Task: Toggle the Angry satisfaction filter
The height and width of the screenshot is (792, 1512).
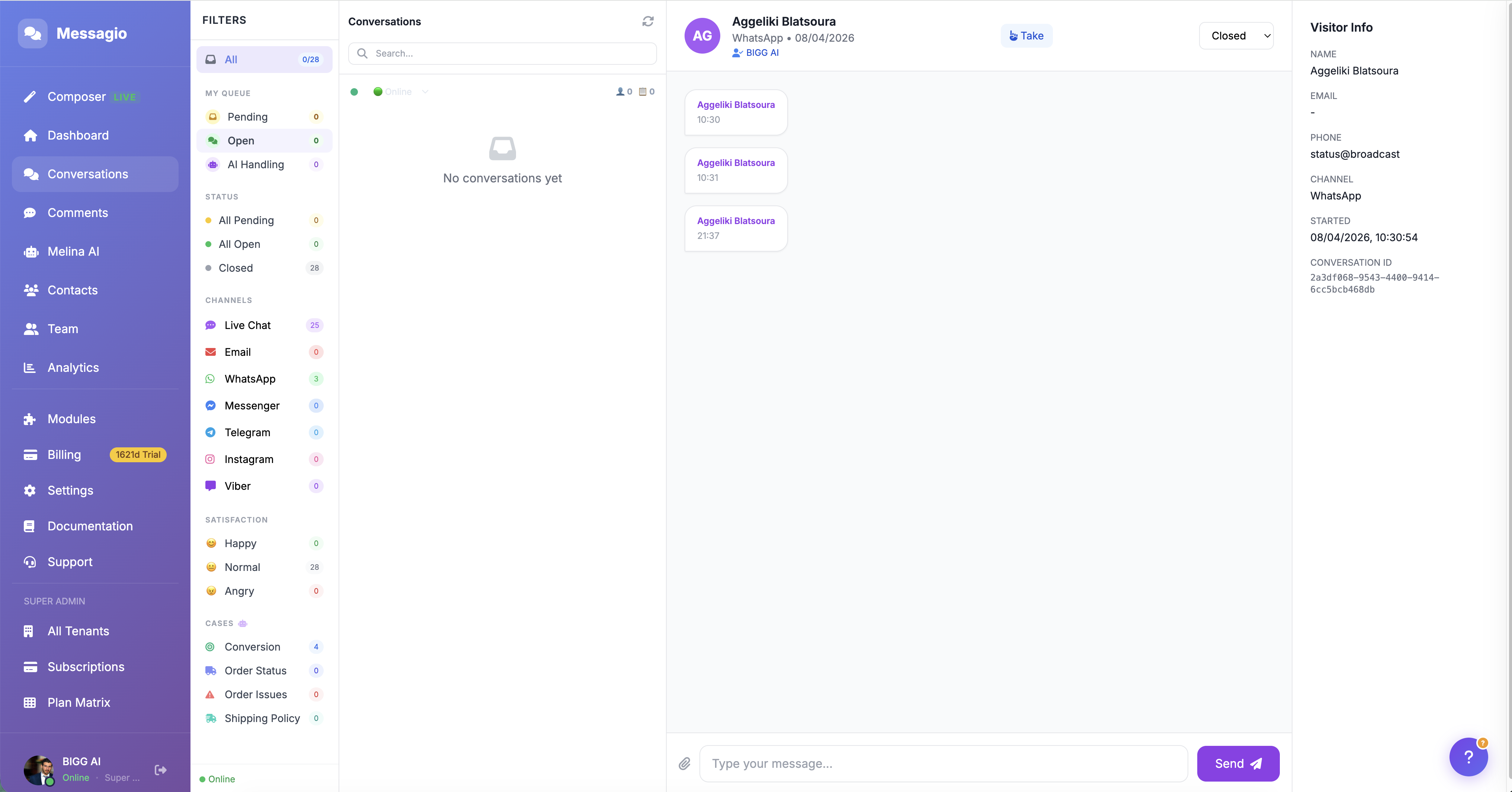Action: point(240,591)
